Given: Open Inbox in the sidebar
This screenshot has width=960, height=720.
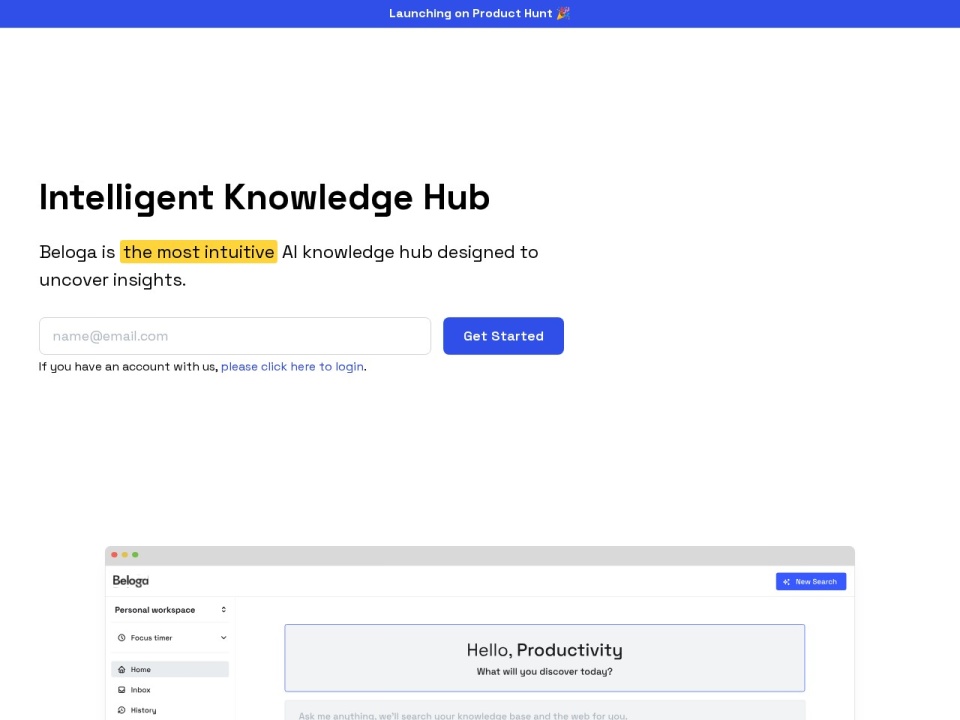Looking at the screenshot, I should 170,689.
